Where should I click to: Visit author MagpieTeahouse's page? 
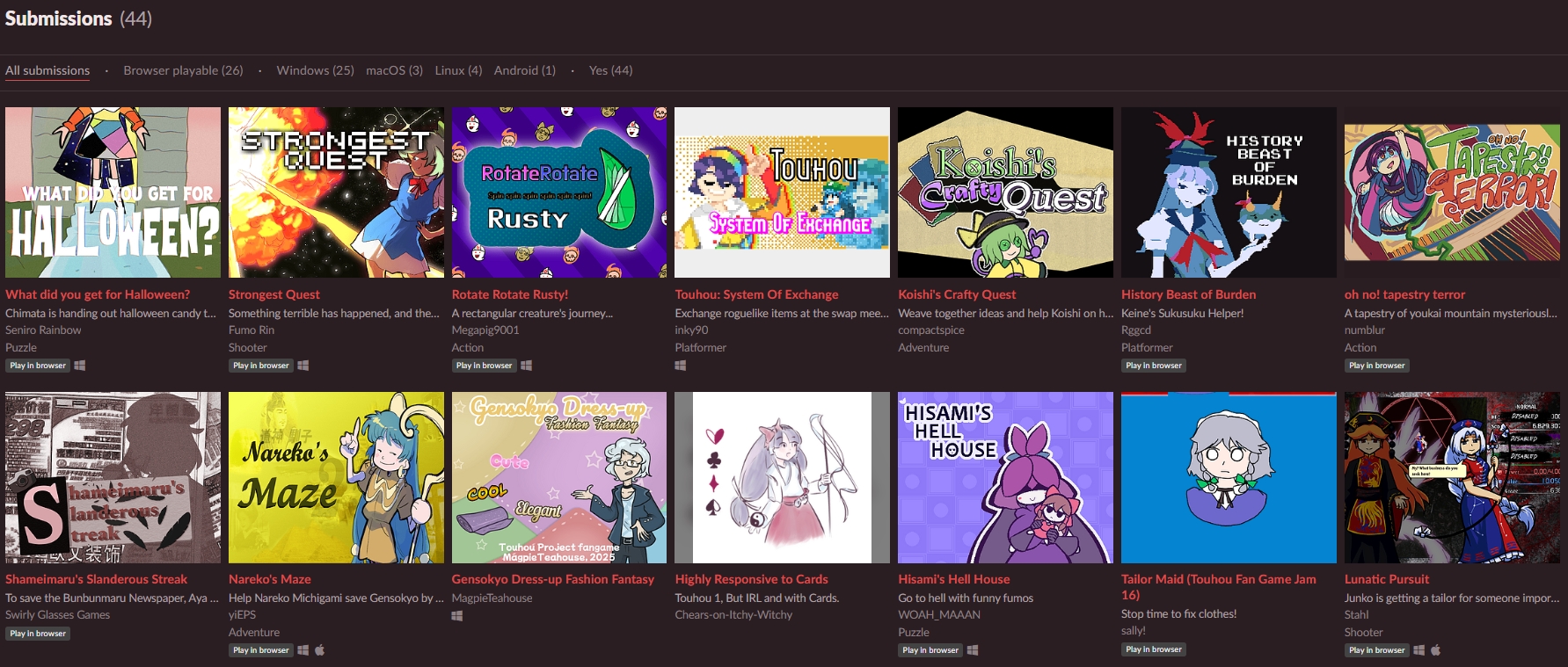click(492, 598)
